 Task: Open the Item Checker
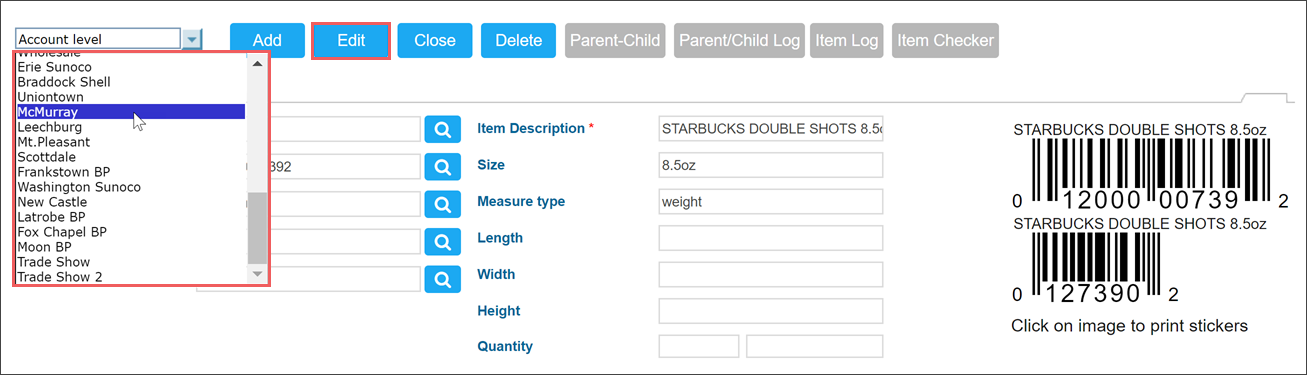[x=946, y=40]
